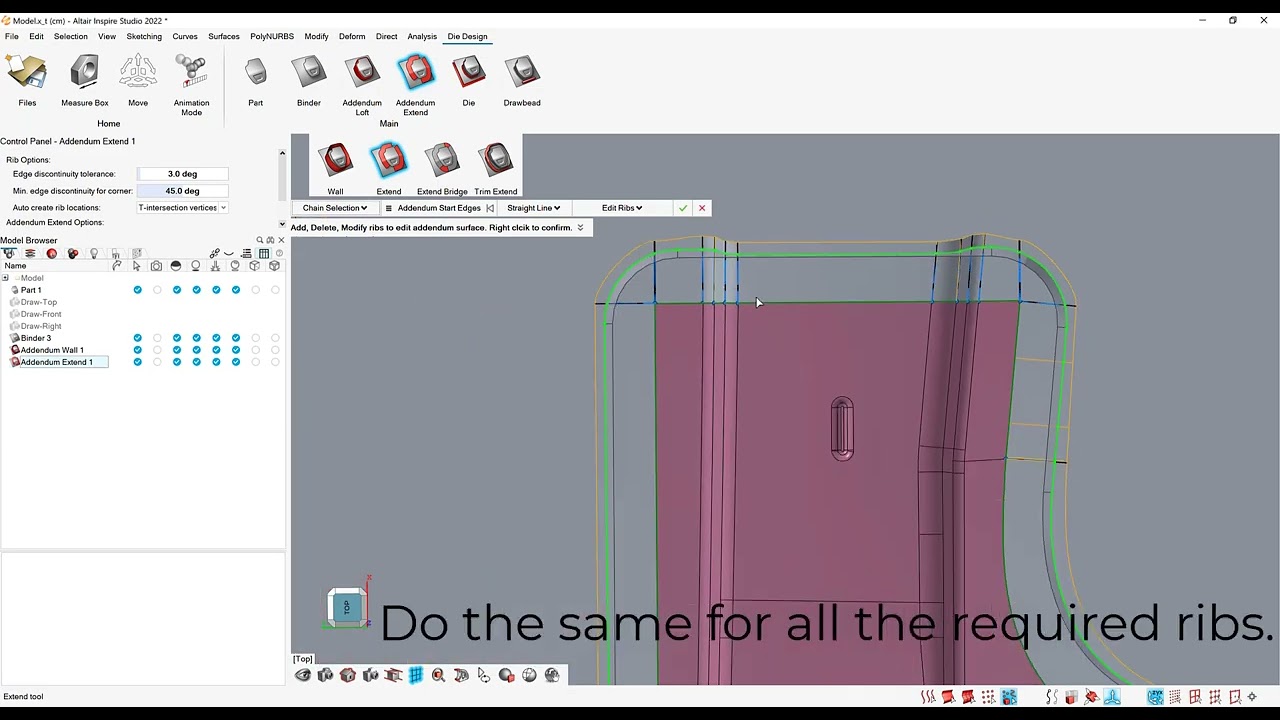Toggle first checkmark for Binder 3
Screen dimensions: 1280x720
click(137, 338)
